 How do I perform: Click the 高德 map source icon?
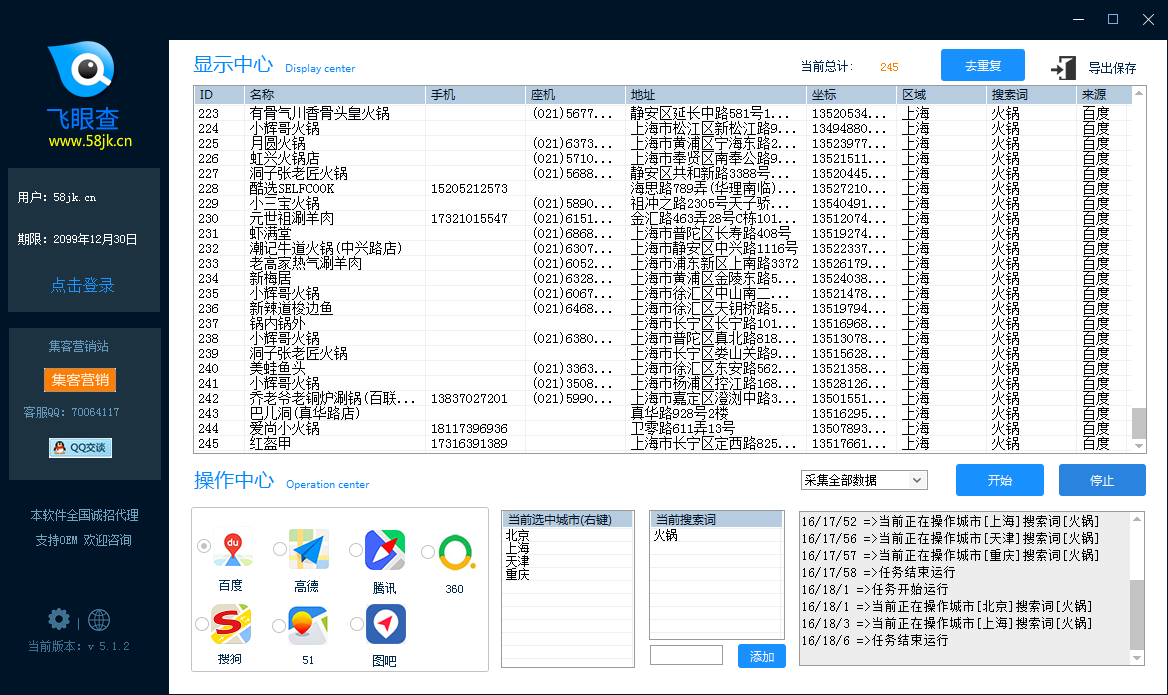pos(309,549)
